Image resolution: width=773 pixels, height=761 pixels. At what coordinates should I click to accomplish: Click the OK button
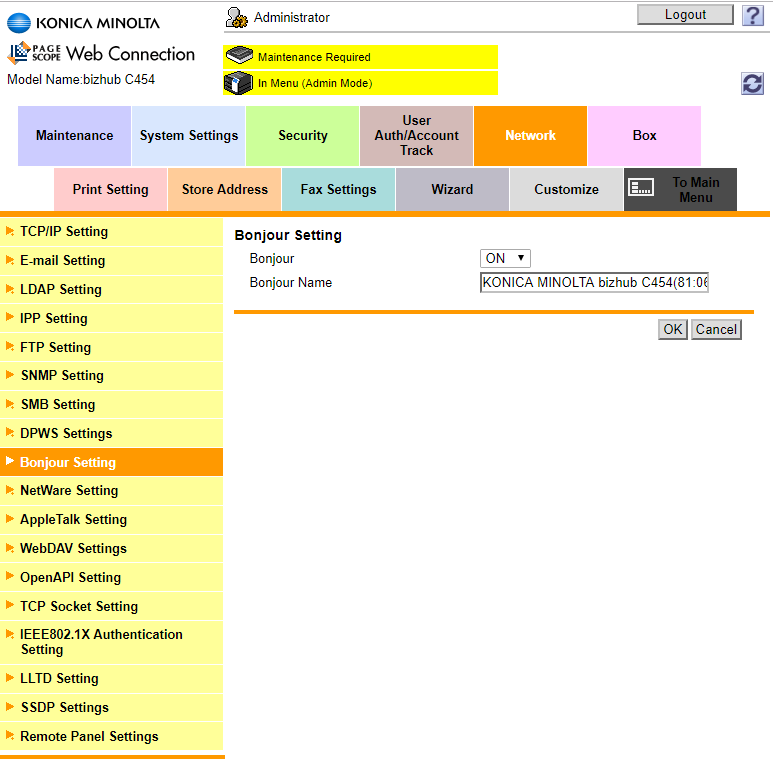[672, 329]
